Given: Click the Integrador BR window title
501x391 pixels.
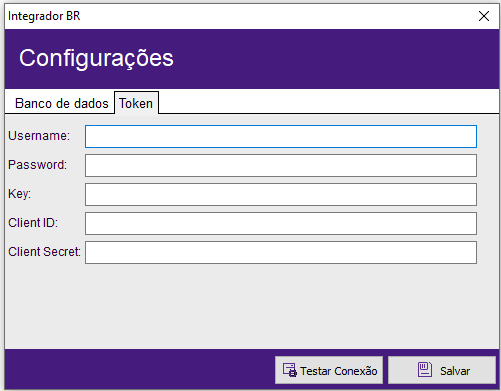Looking at the screenshot, I should 44,16.
